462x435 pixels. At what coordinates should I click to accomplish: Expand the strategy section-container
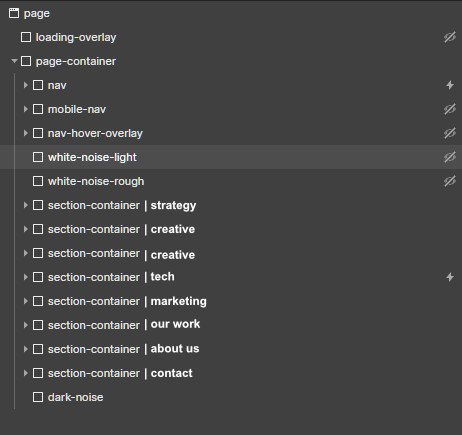(x=26, y=205)
